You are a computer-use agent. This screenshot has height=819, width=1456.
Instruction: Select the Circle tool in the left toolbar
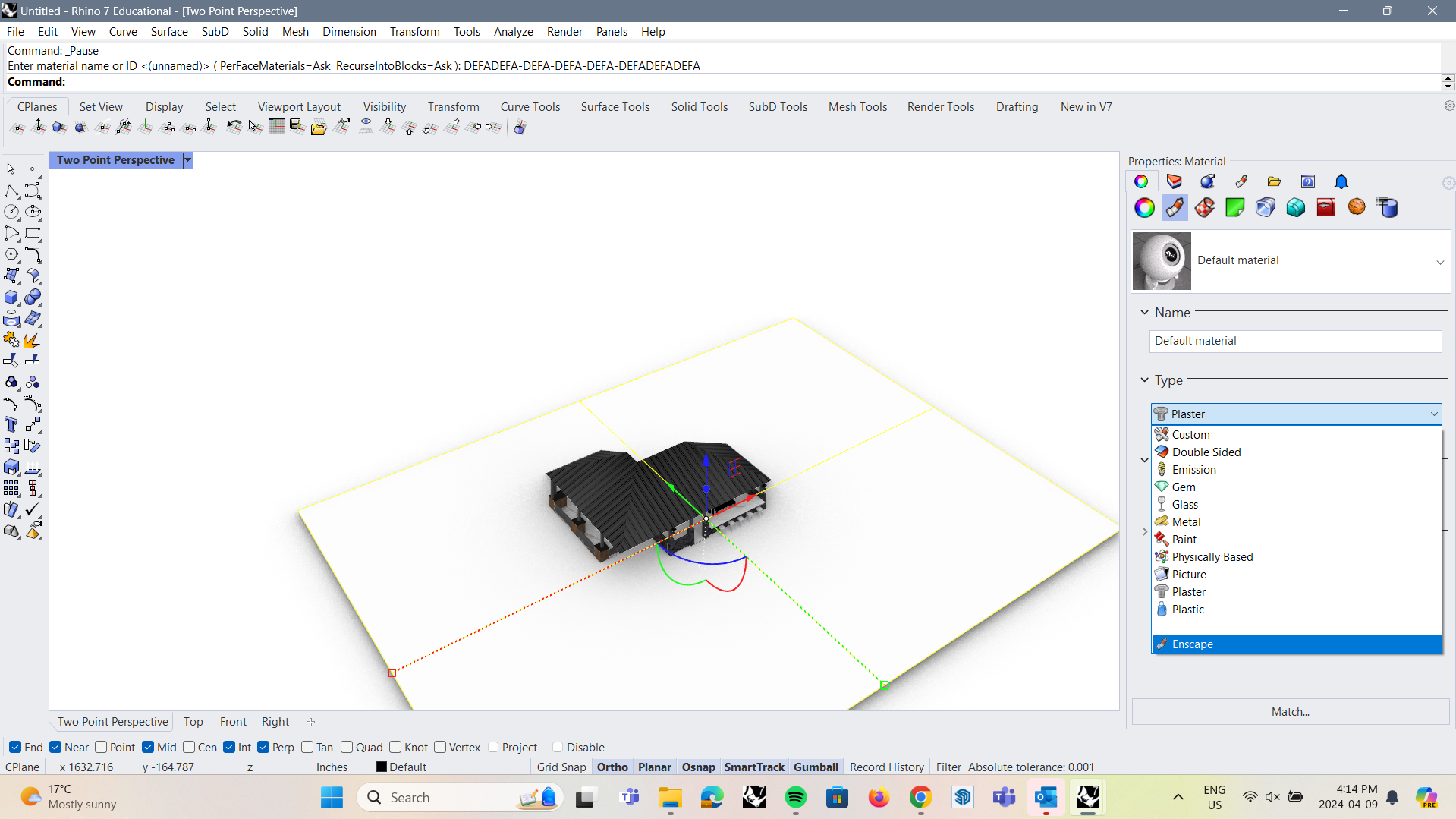point(11,212)
